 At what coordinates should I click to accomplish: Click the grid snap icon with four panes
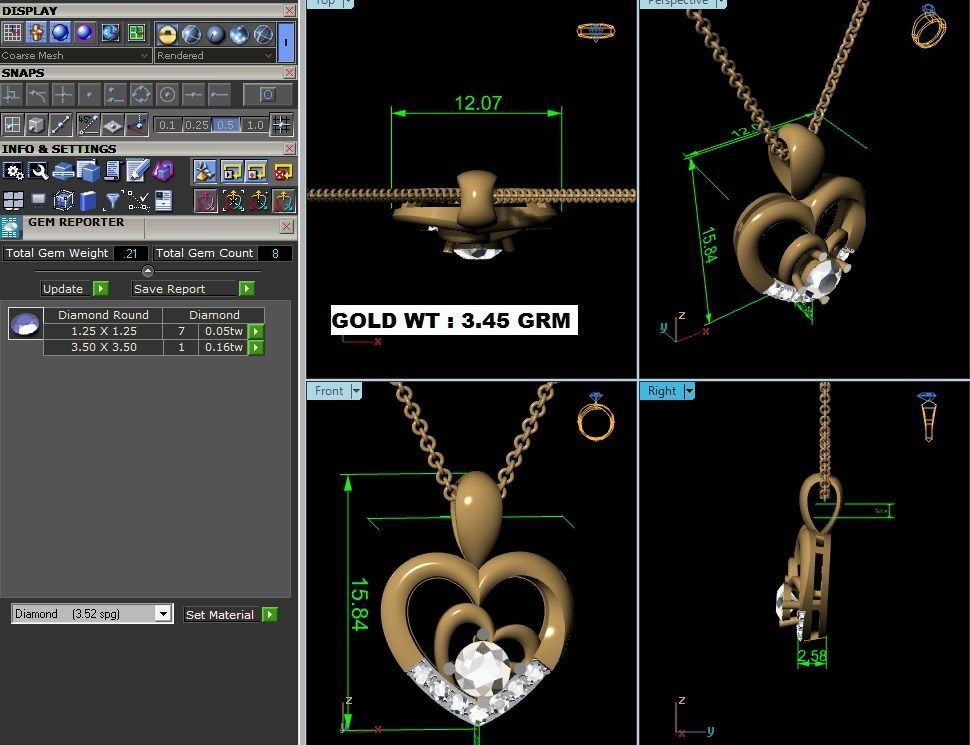[12, 125]
